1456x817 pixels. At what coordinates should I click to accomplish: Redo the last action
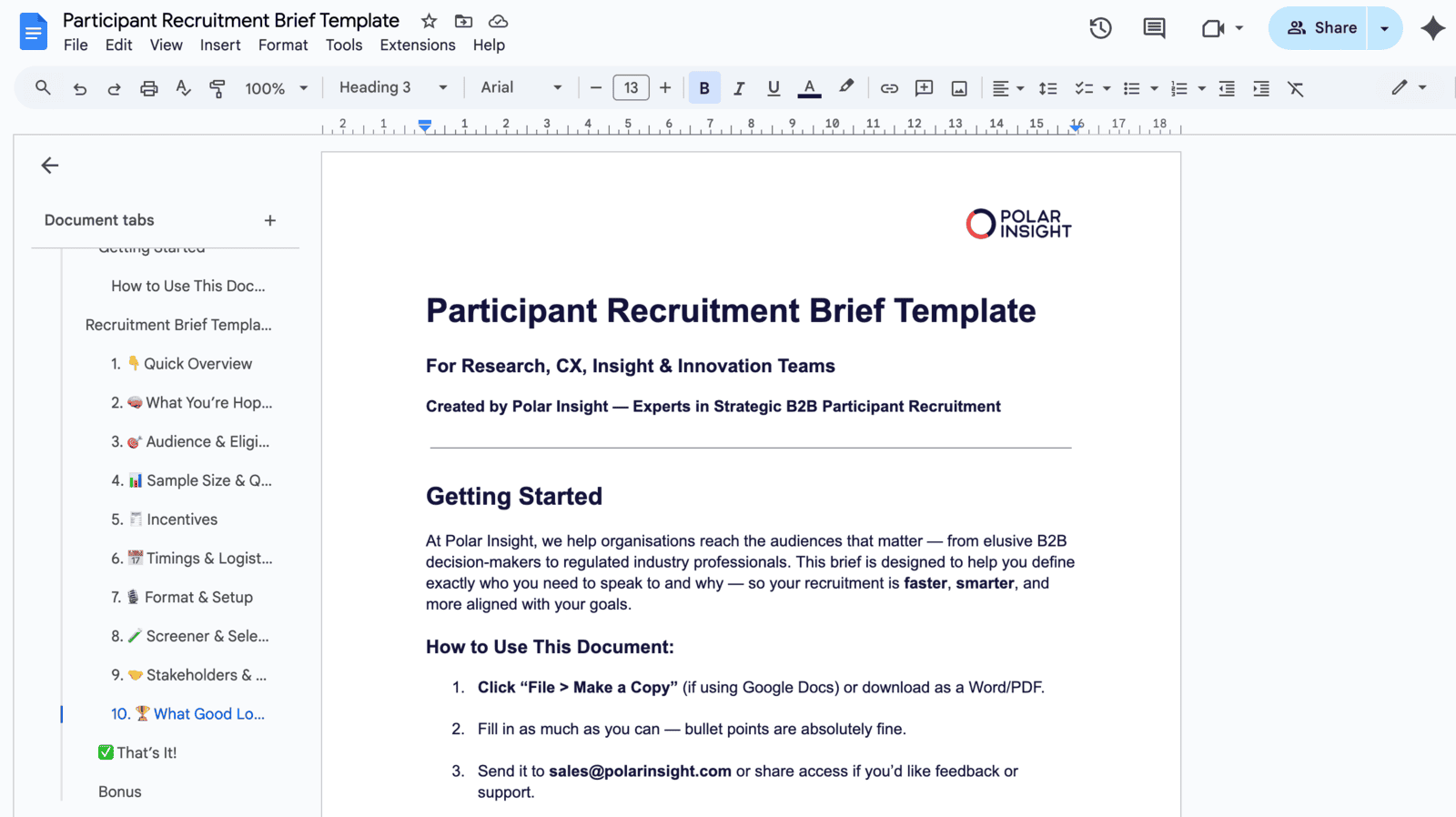[114, 88]
